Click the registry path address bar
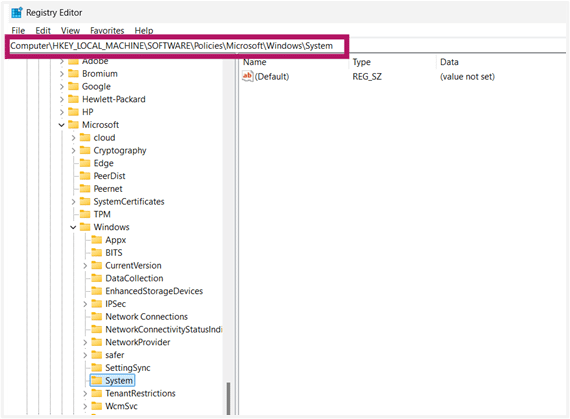 pyautogui.click(x=177, y=46)
